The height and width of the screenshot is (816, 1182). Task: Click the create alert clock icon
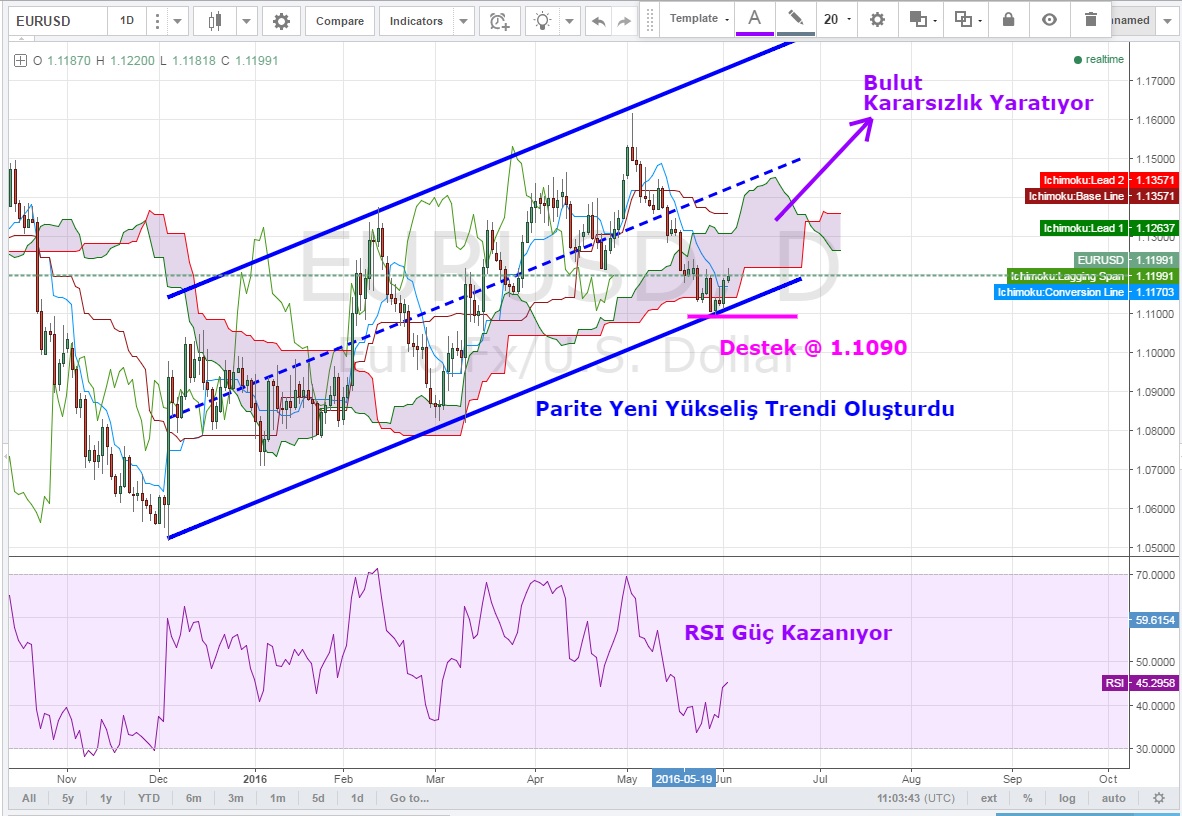coord(499,21)
